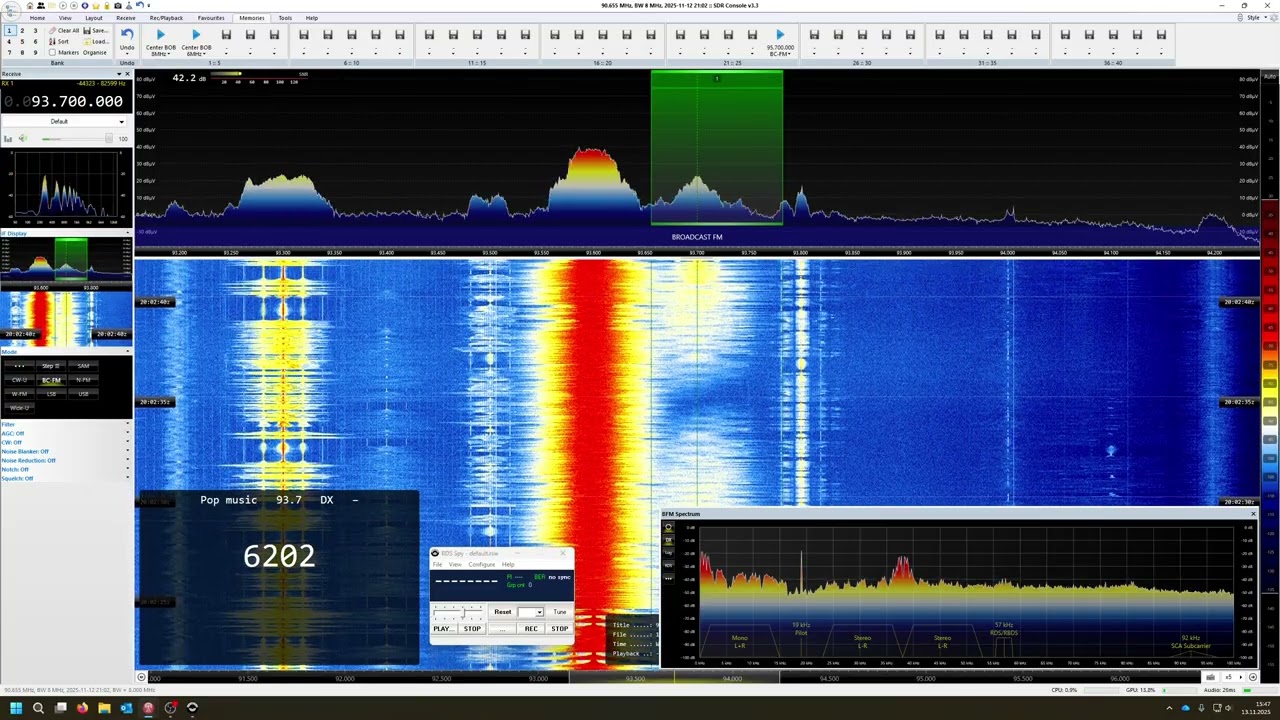This screenshot has width=1280, height=720.
Task: Expand the Notch: Off section
Action: [65, 470]
